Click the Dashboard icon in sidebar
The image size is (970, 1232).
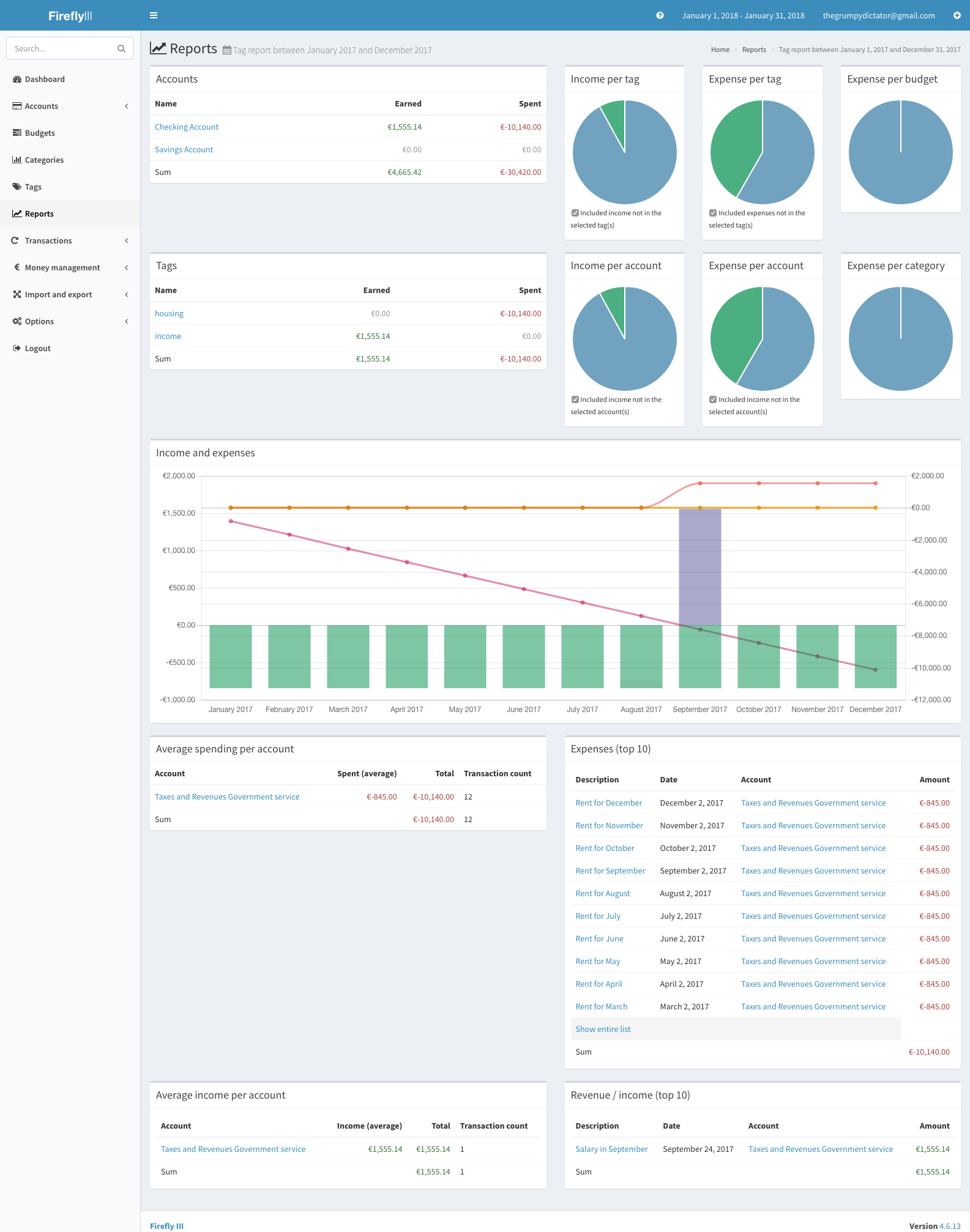click(17, 79)
